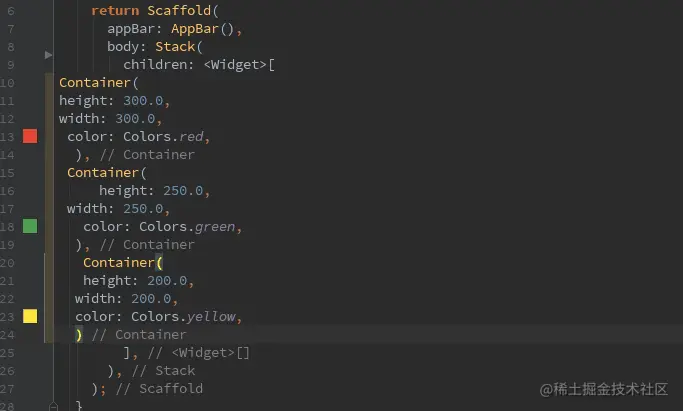683x411 pixels.
Task: Click the 250.0 width value
Action: (x=143, y=209)
